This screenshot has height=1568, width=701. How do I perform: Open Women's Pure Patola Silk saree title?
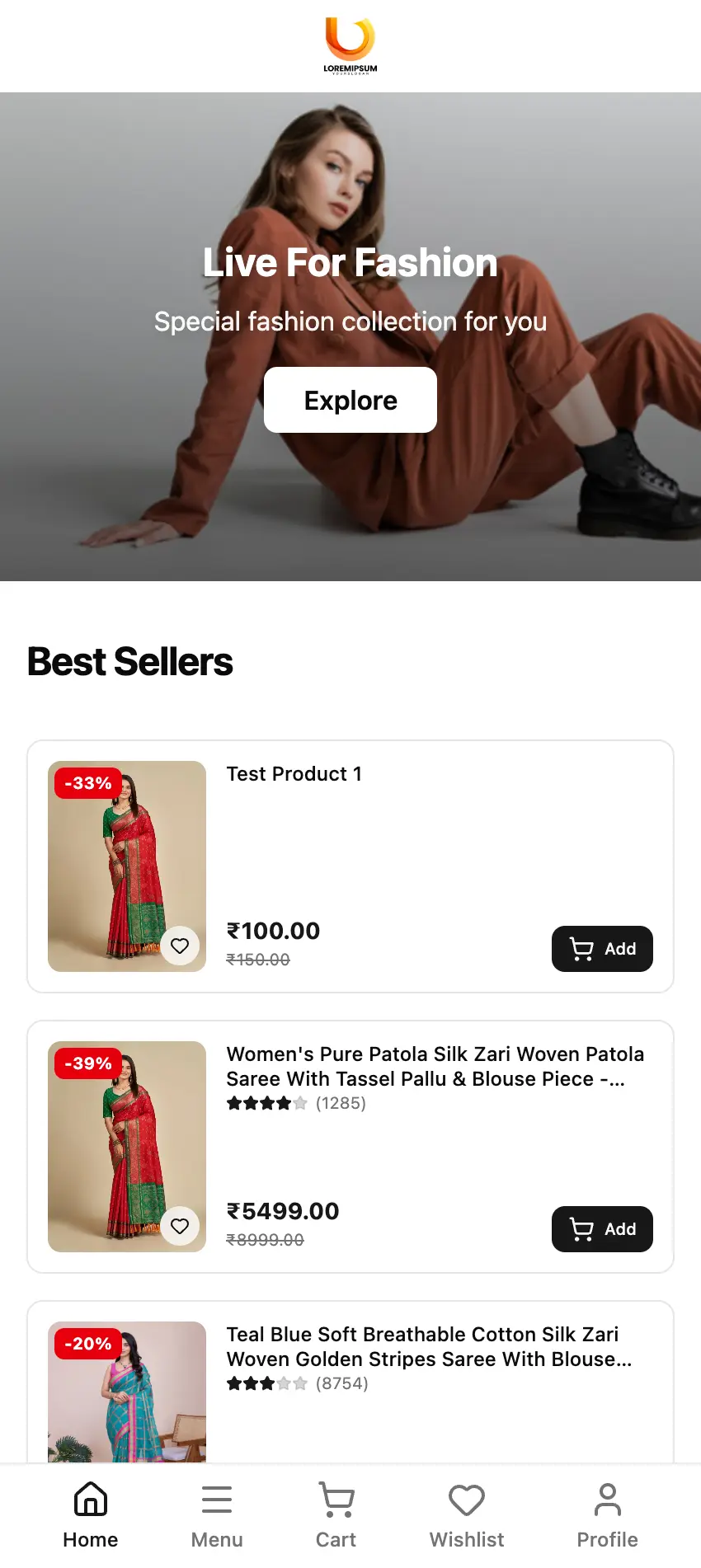tap(435, 1066)
